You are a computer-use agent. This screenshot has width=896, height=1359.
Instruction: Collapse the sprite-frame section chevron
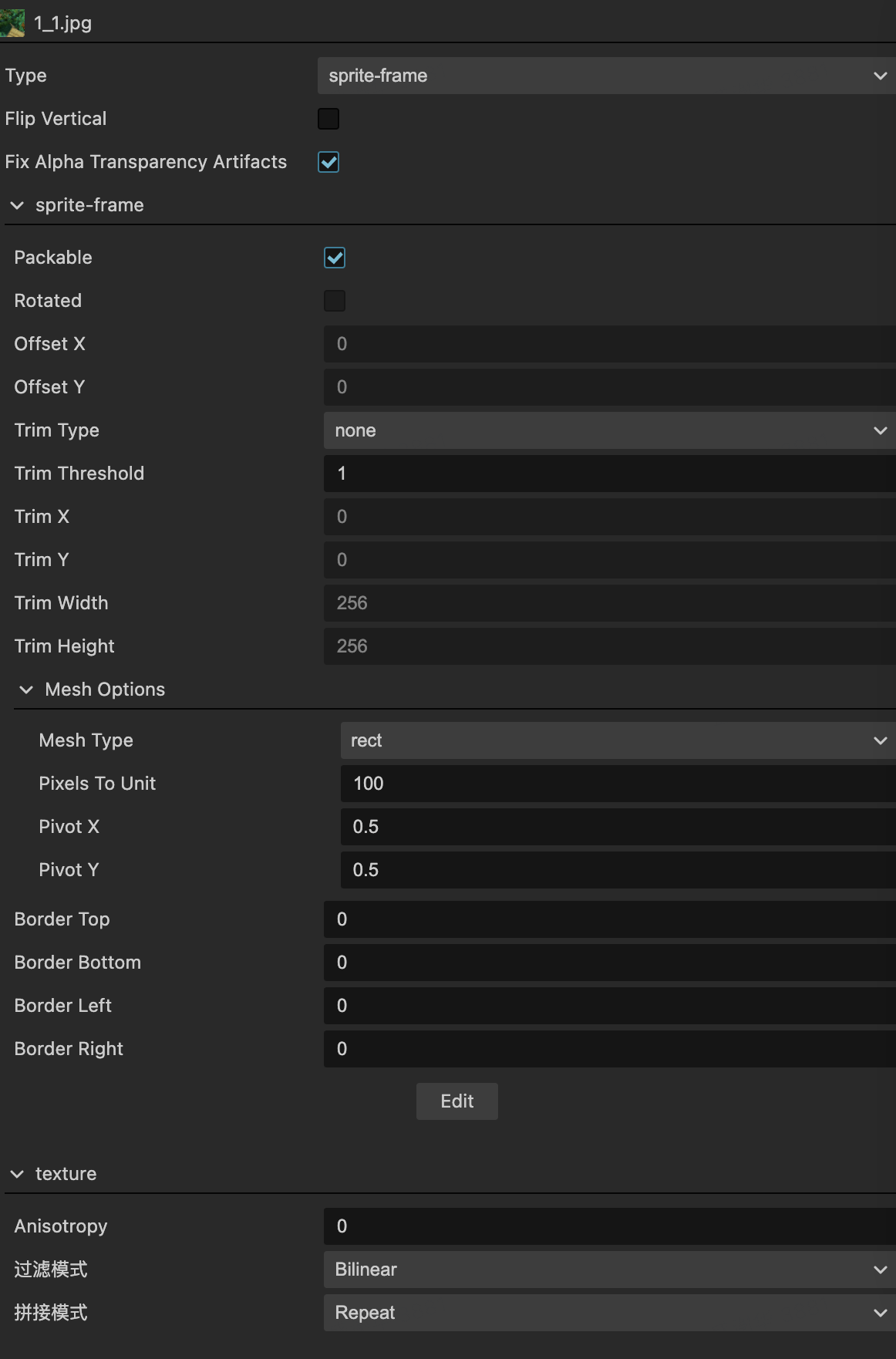click(x=17, y=205)
